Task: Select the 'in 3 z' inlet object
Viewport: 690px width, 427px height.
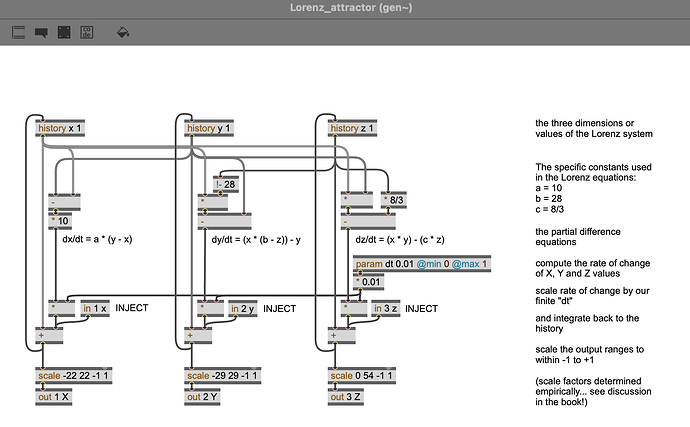Action: pyautogui.click(x=386, y=309)
